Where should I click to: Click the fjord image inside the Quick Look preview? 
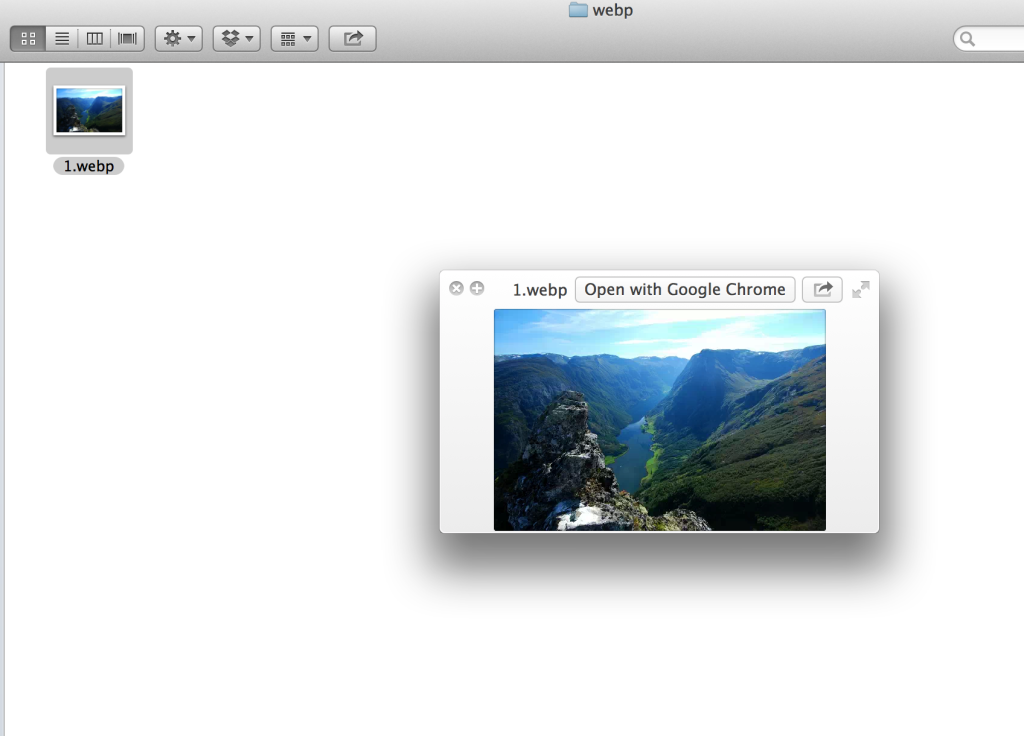coord(659,420)
